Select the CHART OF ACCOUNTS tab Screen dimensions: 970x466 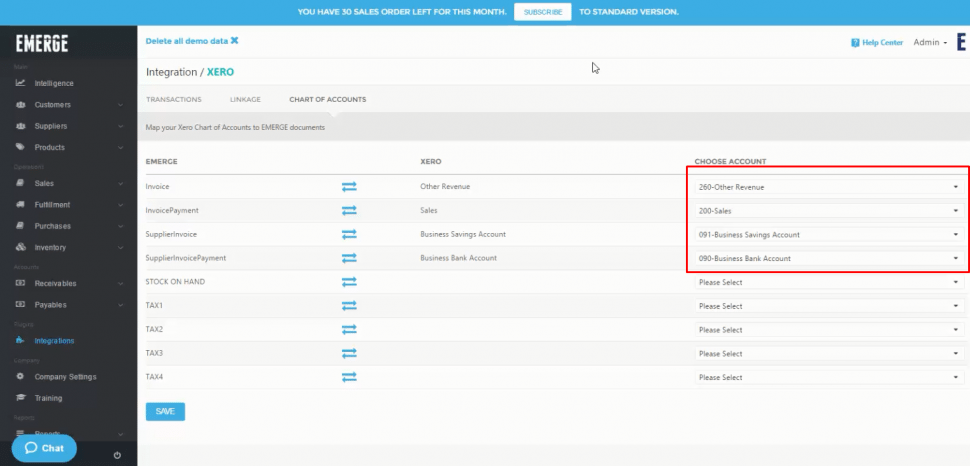coord(328,100)
